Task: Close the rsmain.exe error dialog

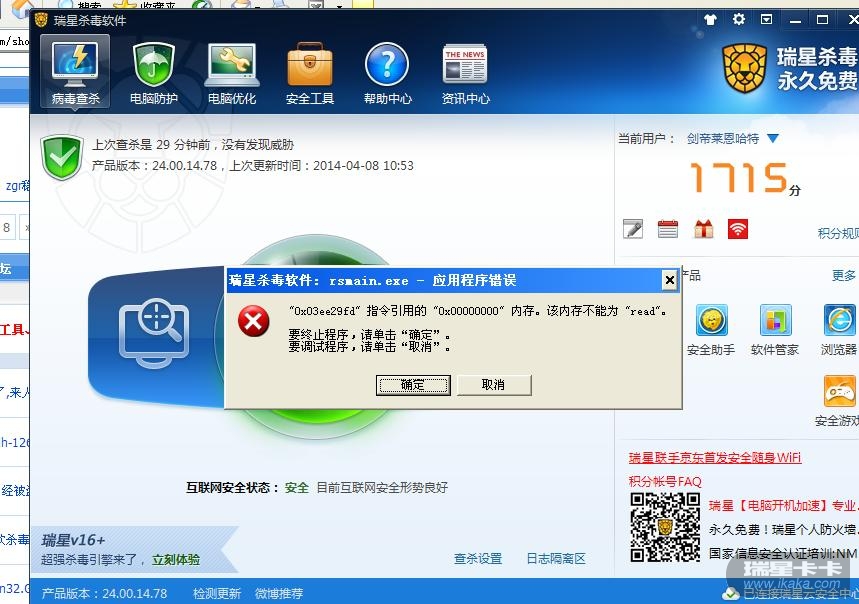Action: coord(669,280)
